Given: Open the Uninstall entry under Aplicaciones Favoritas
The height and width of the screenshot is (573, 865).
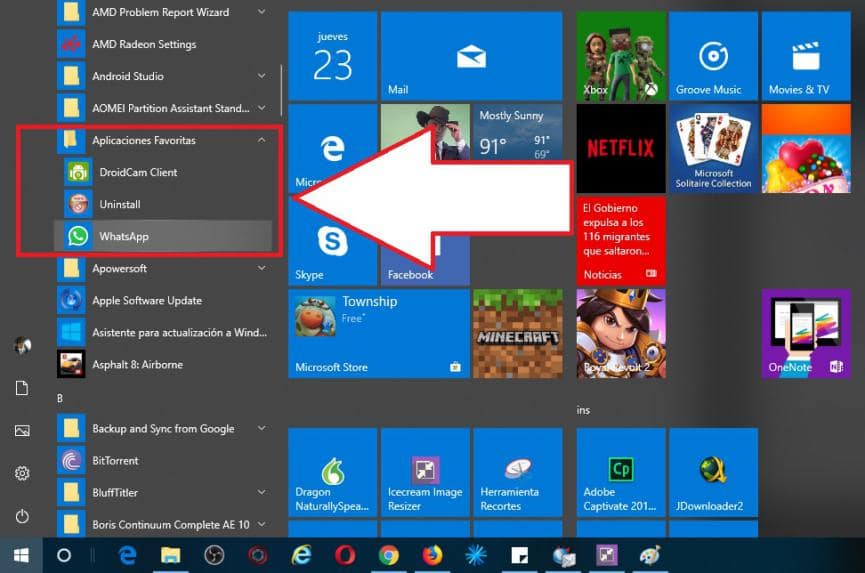Looking at the screenshot, I should [163, 204].
